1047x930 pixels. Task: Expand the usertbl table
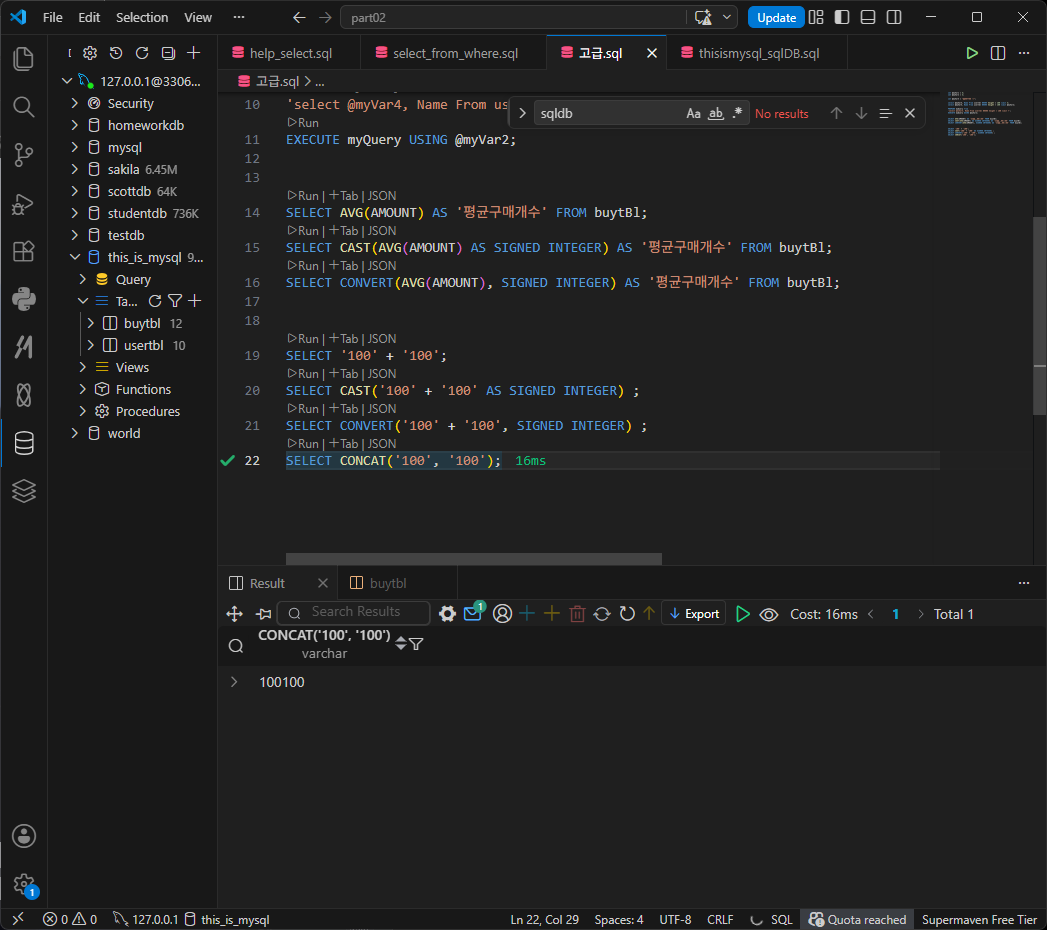pos(91,345)
